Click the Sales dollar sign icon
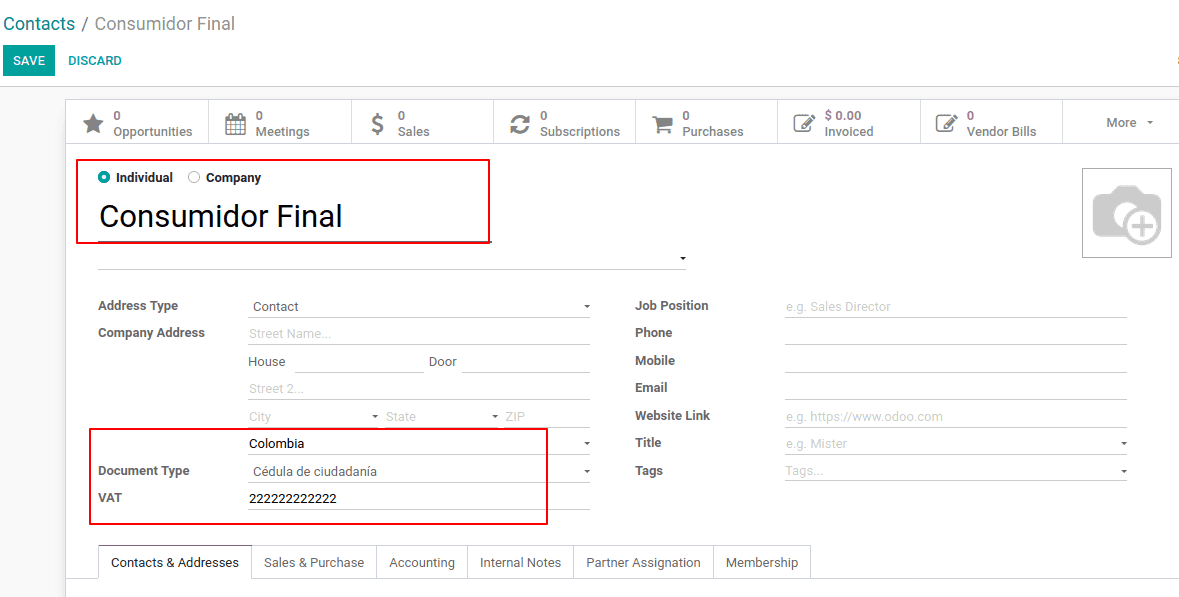The image size is (1179, 597). pyautogui.click(x=378, y=123)
